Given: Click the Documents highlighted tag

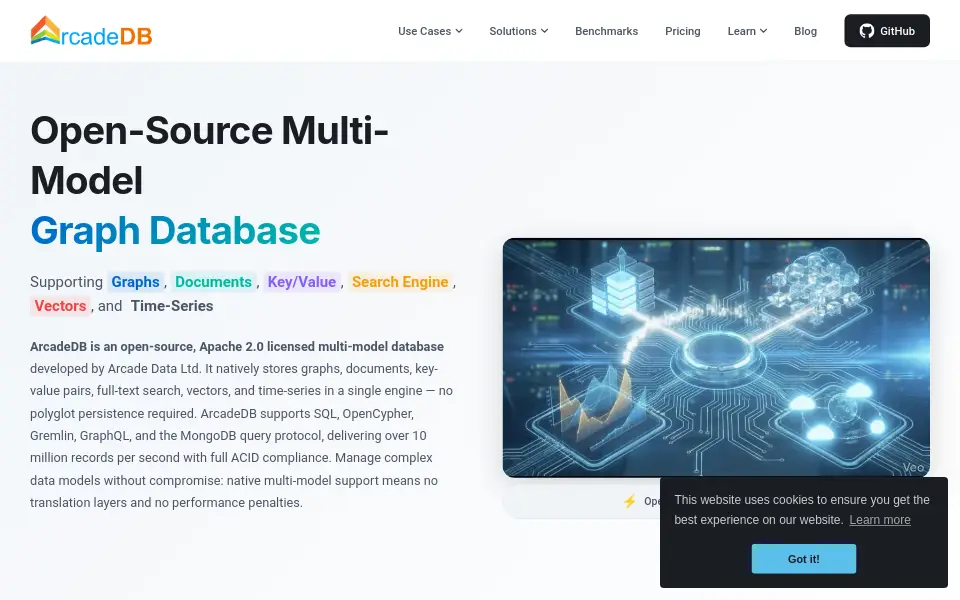Looking at the screenshot, I should pyautogui.click(x=213, y=282).
